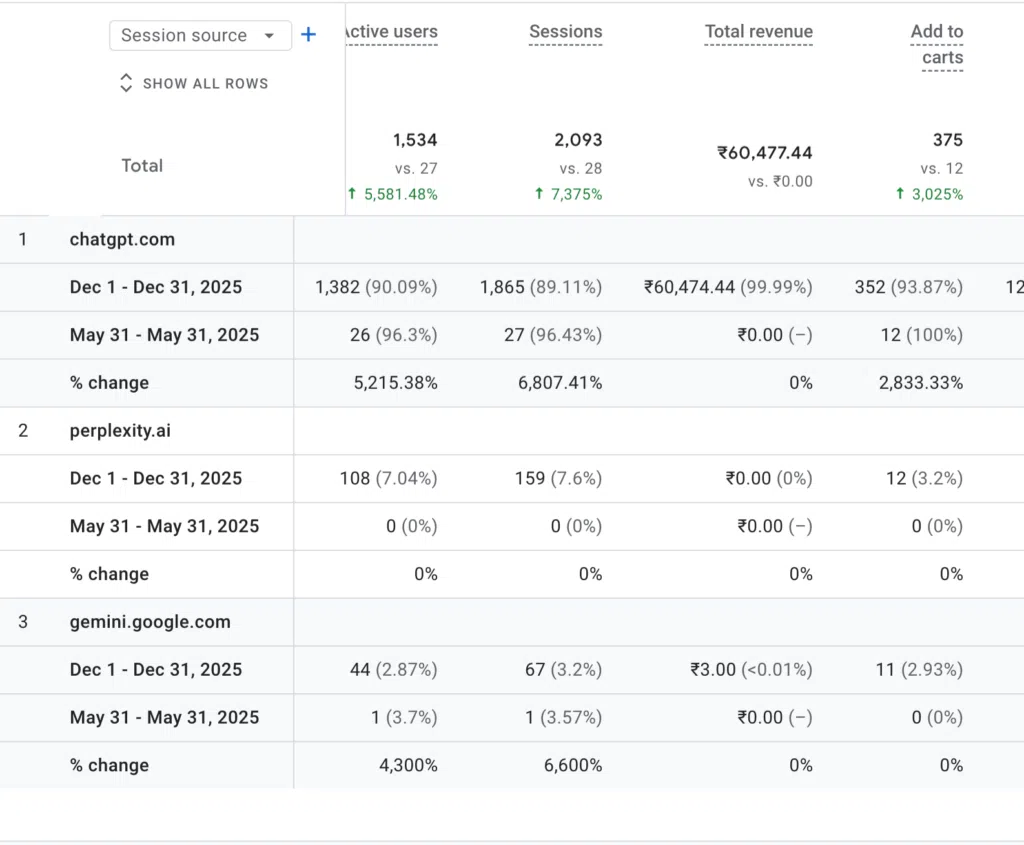Click green up arrow next to 3,025%

point(900,193)
